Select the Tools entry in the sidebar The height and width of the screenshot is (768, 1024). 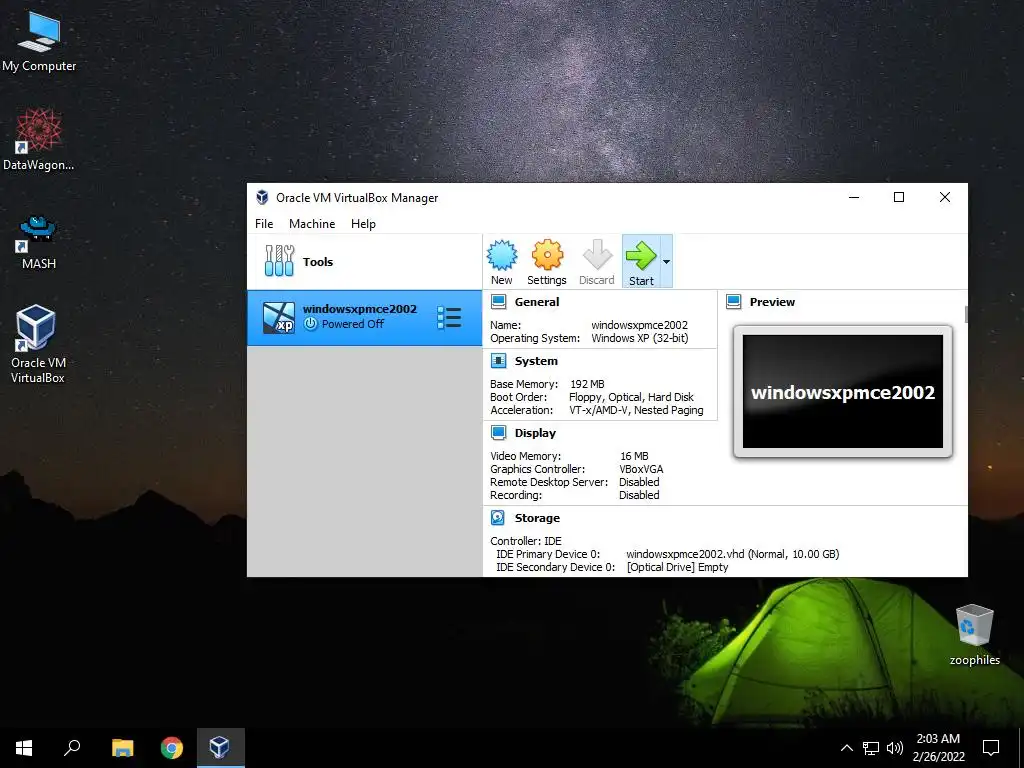[x=364, y=262]
